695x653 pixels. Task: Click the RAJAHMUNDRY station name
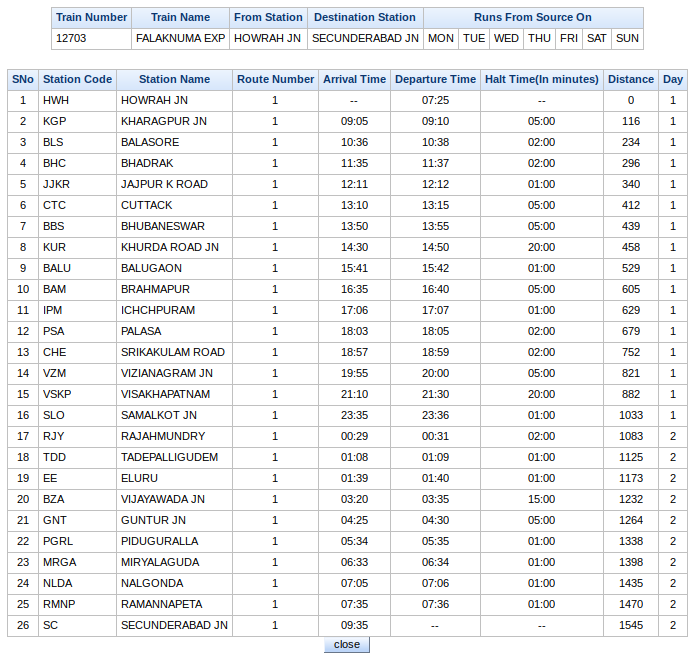tap(163, 436)
